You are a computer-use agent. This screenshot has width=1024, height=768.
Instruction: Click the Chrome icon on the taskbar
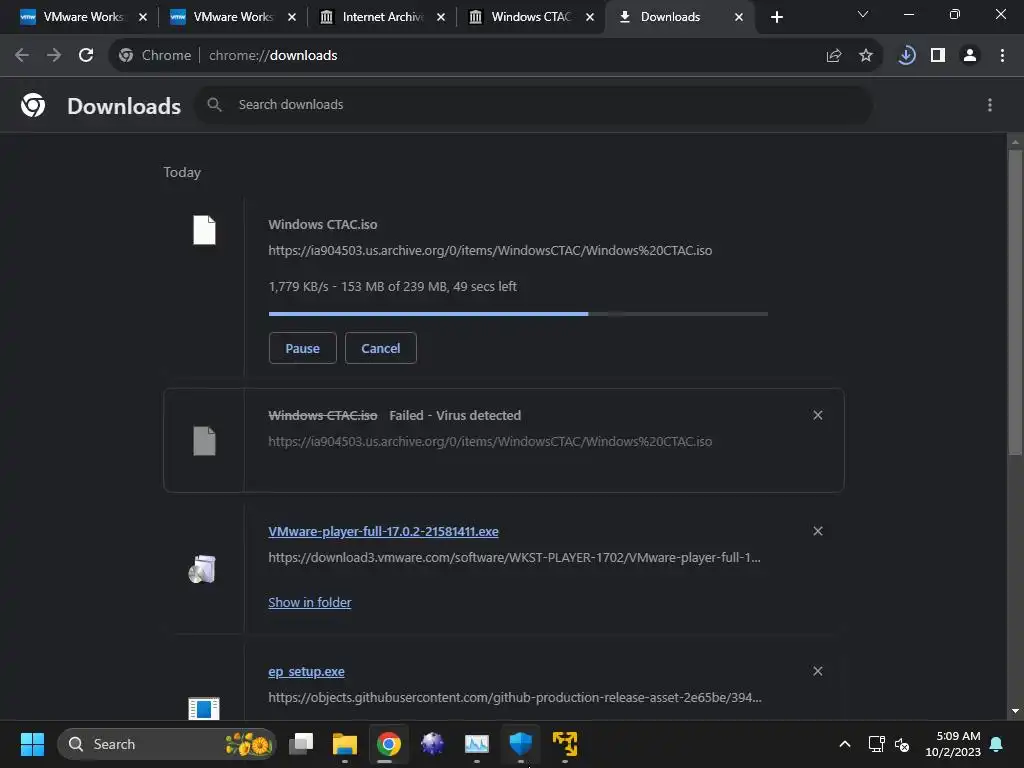pyautogui.click(x=389, y=744)
